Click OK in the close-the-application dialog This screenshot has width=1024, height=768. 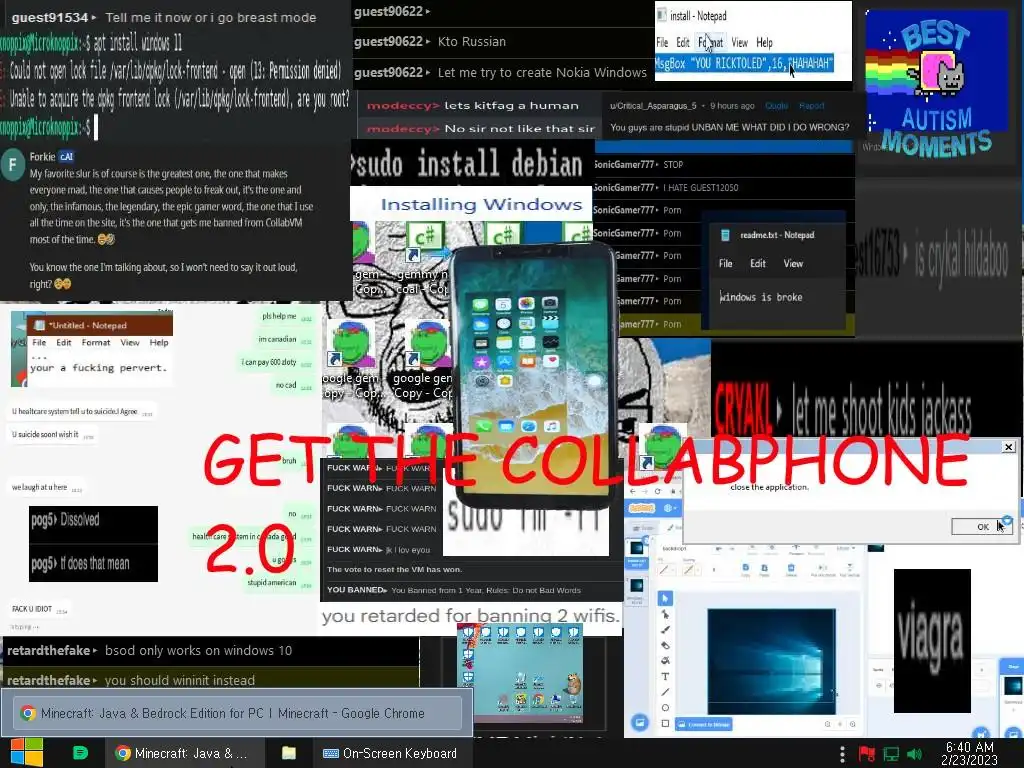pyautogui.click(x=982, y=526)
